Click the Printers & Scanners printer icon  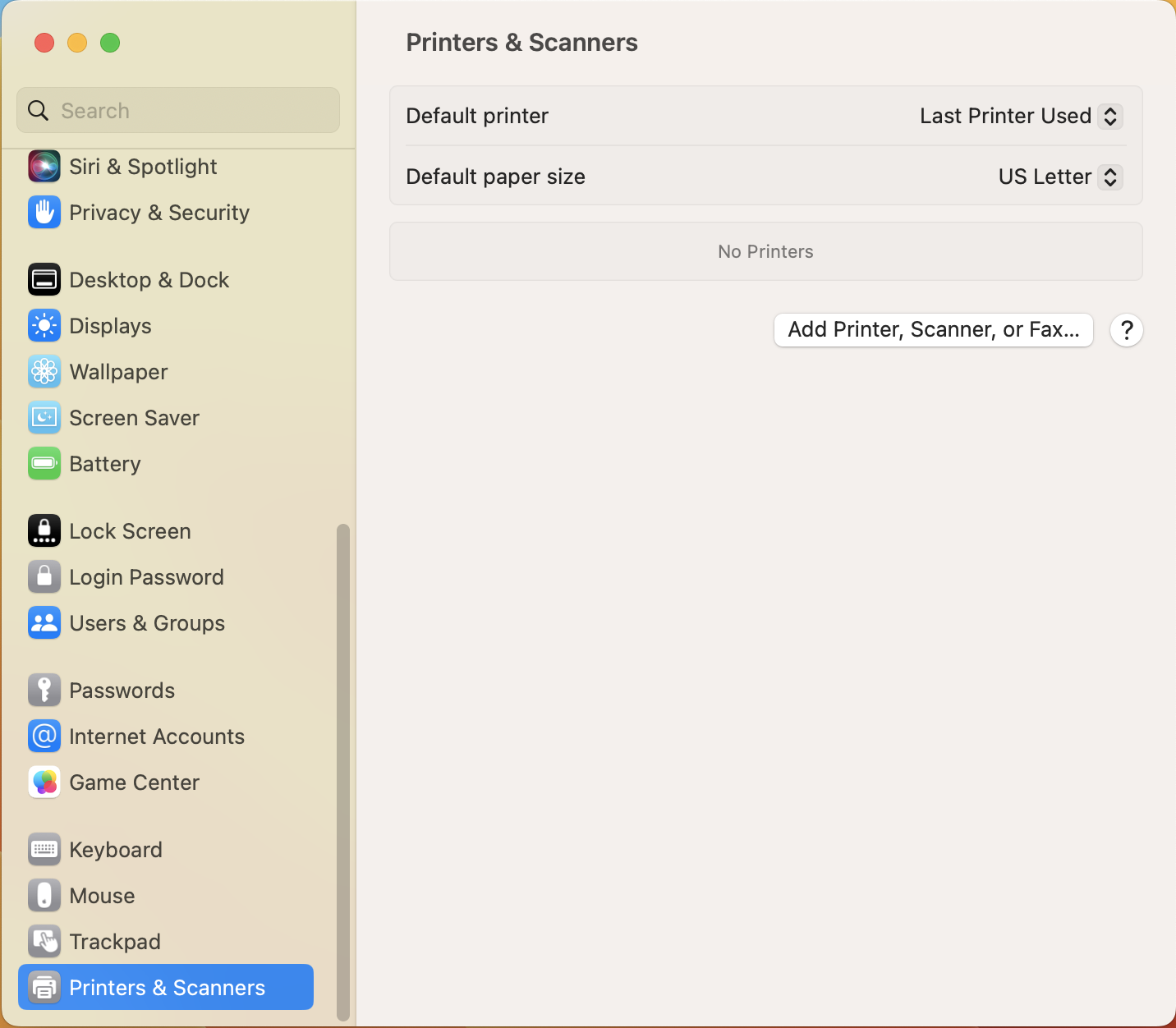tap(44, 988)
